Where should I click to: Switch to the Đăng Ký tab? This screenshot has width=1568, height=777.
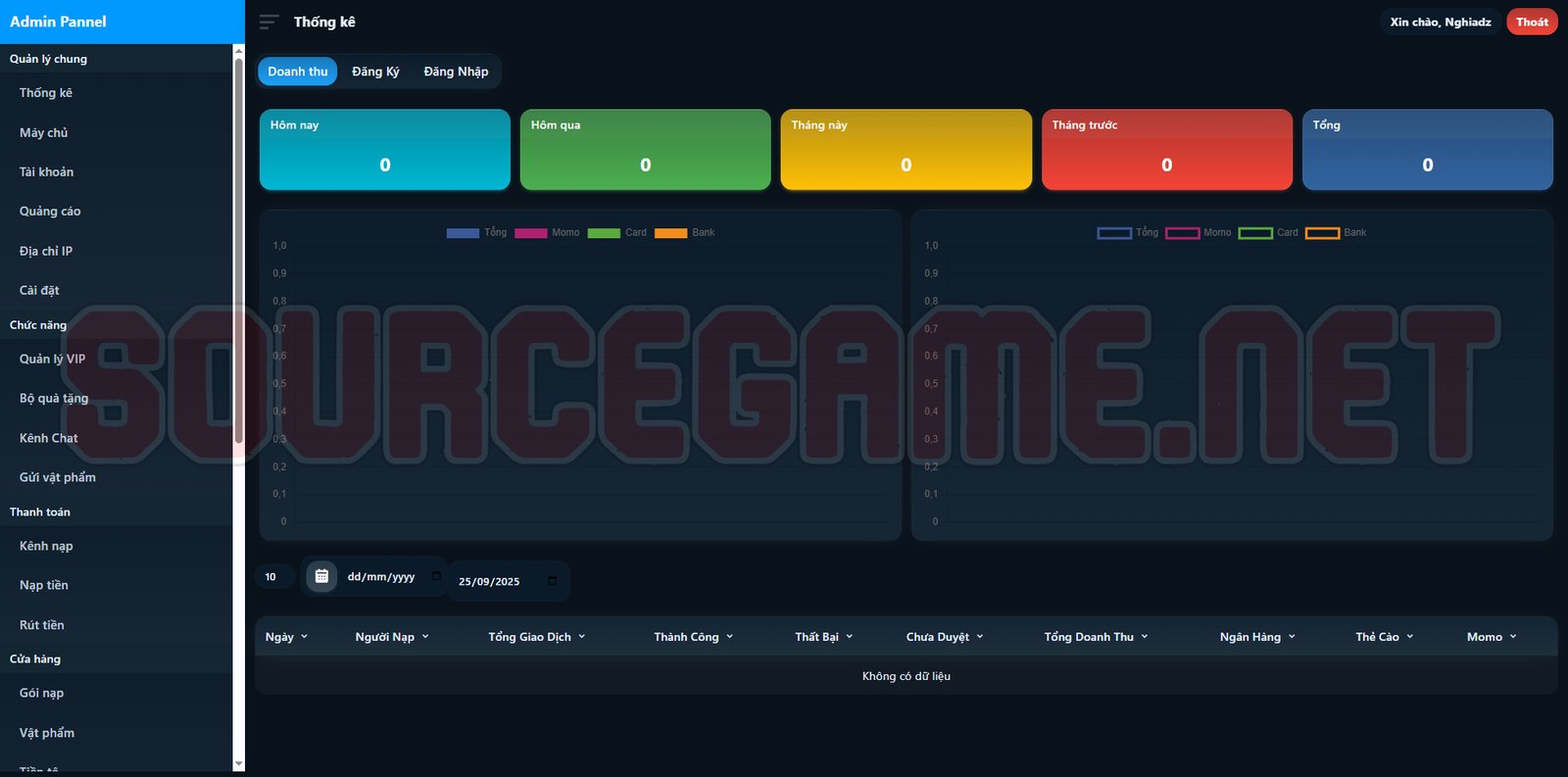375,72
